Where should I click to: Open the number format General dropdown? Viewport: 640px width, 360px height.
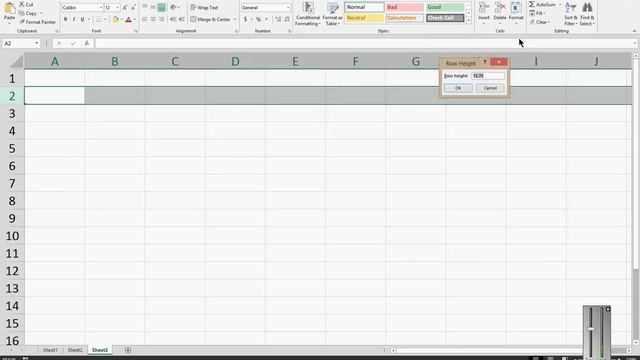coord(288,8)
